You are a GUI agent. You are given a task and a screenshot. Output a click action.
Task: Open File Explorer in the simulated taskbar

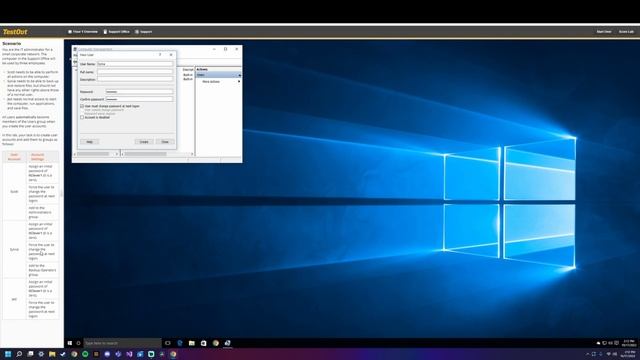(191, 343)
